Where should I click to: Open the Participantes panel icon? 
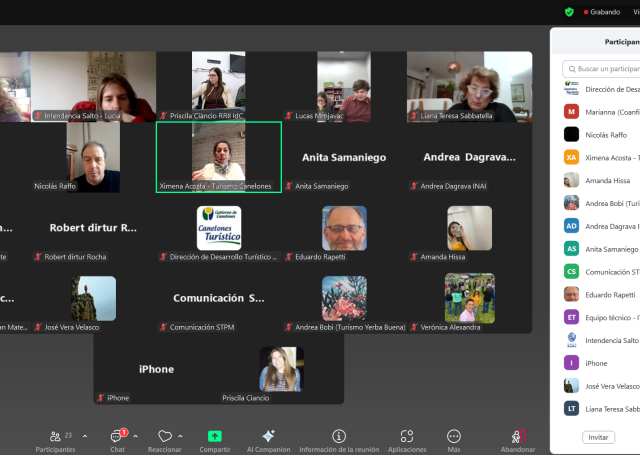(x=55, y=436)
